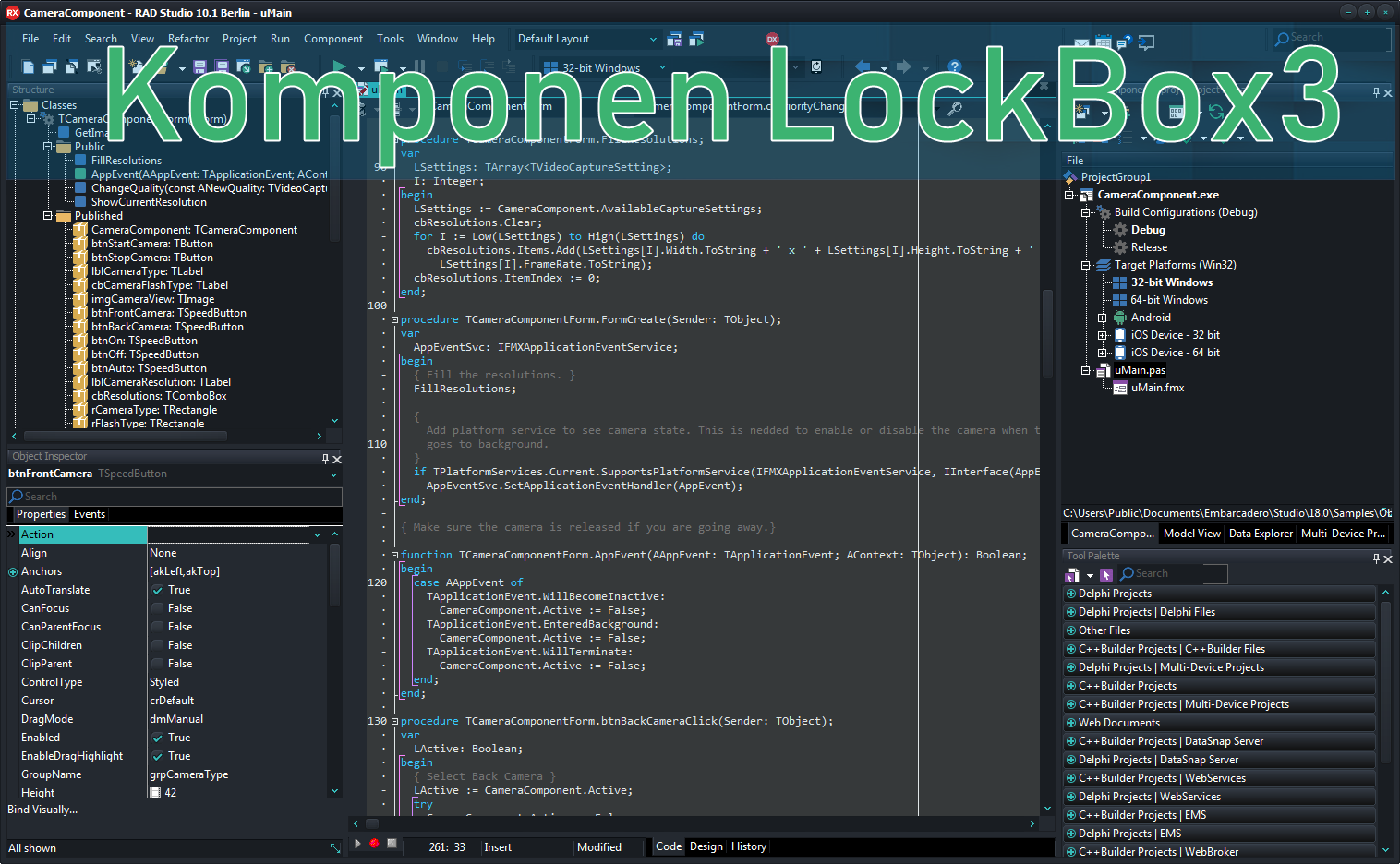Click the IDE Insight search box at top right

pyautogui.click(x=1332, y=39)
